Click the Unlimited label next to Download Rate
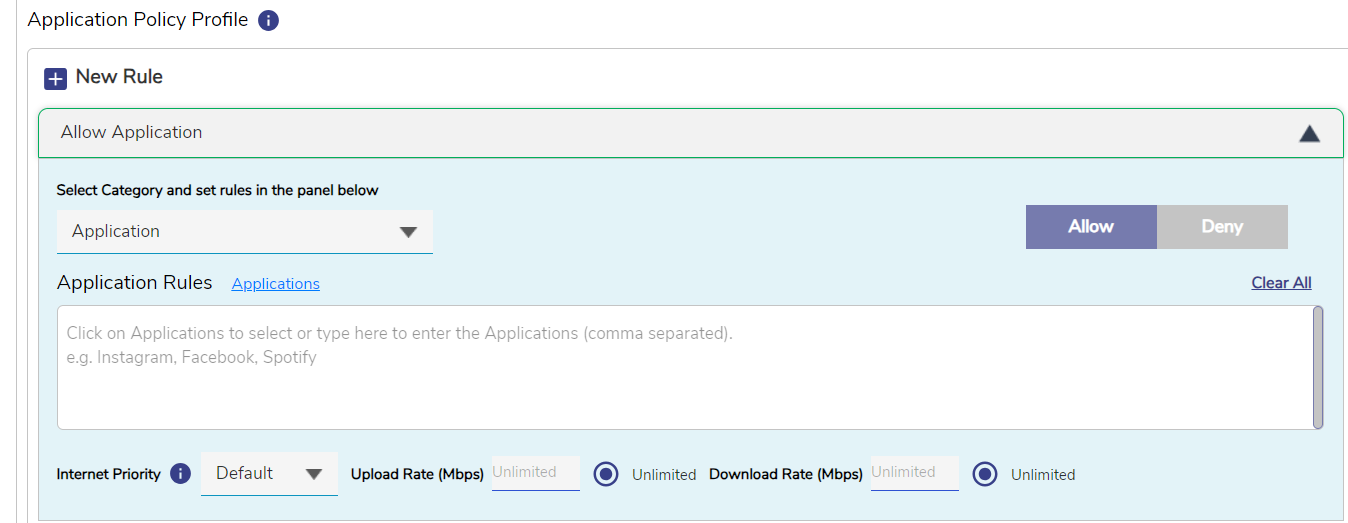1348x523 pixels. click(1043, 475)
